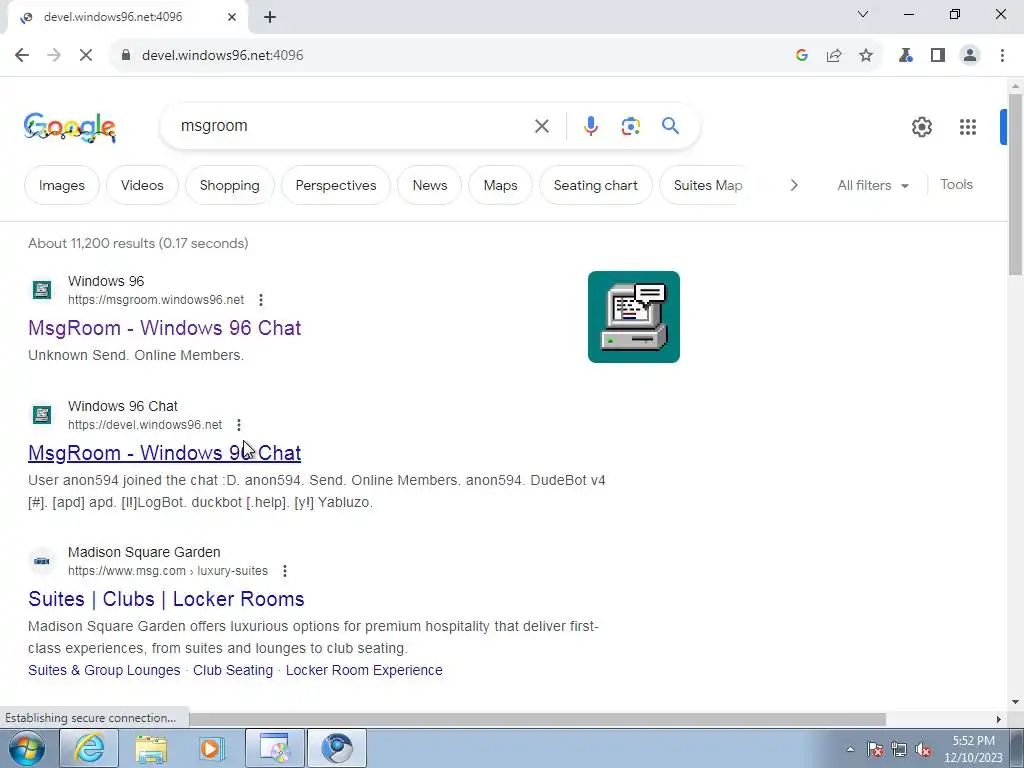This screenshot has height=768, width=1024.
Task: Filter results by Perspectives
Action: (x=336, y=185)
